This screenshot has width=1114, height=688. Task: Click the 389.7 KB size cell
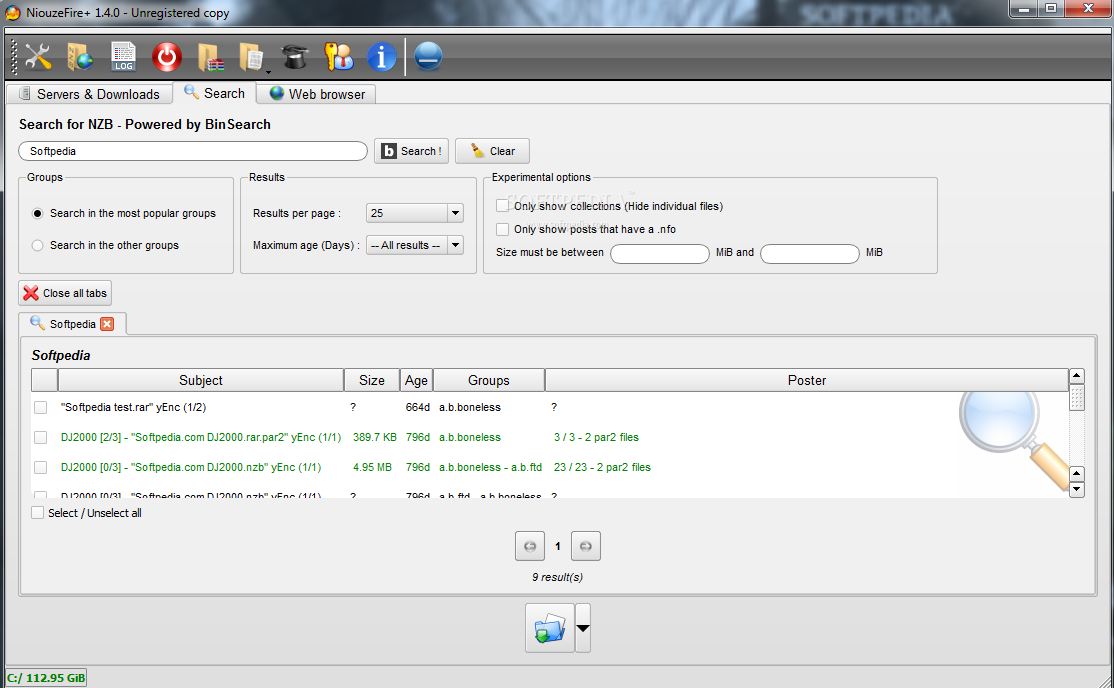375,437
